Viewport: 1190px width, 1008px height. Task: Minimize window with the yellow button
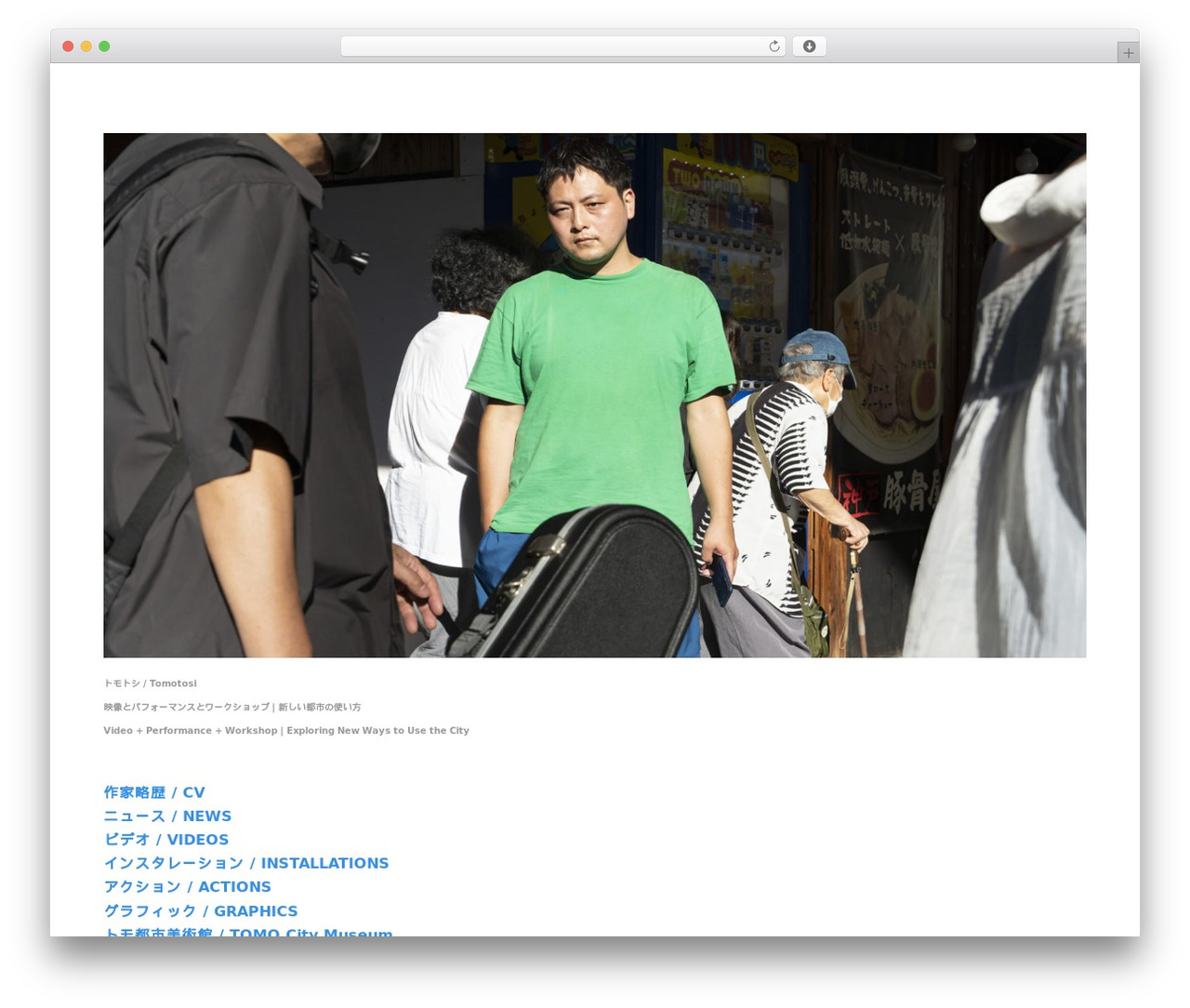86,46
